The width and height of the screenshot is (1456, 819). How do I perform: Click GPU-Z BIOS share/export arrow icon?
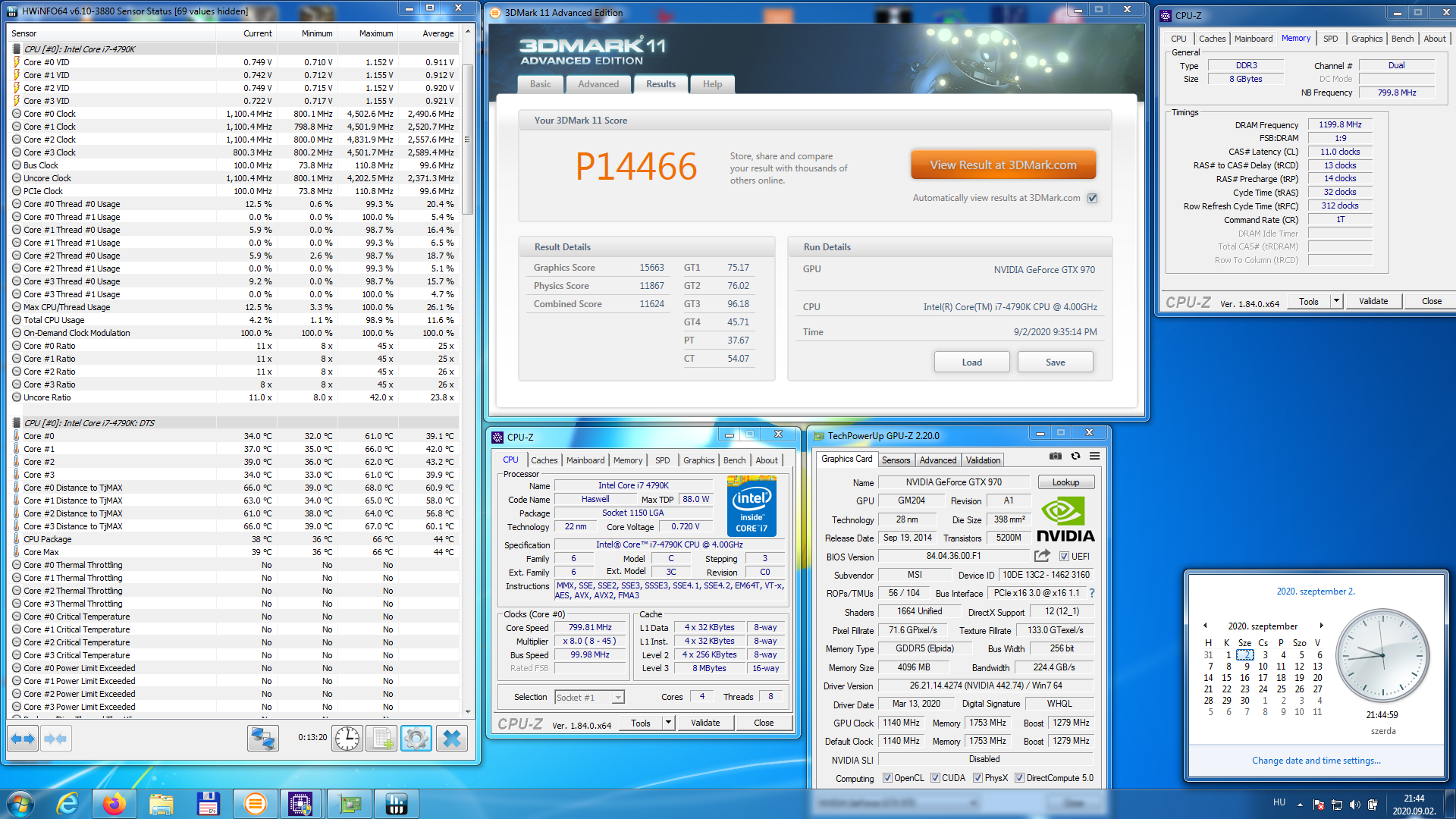(1042, 556)
